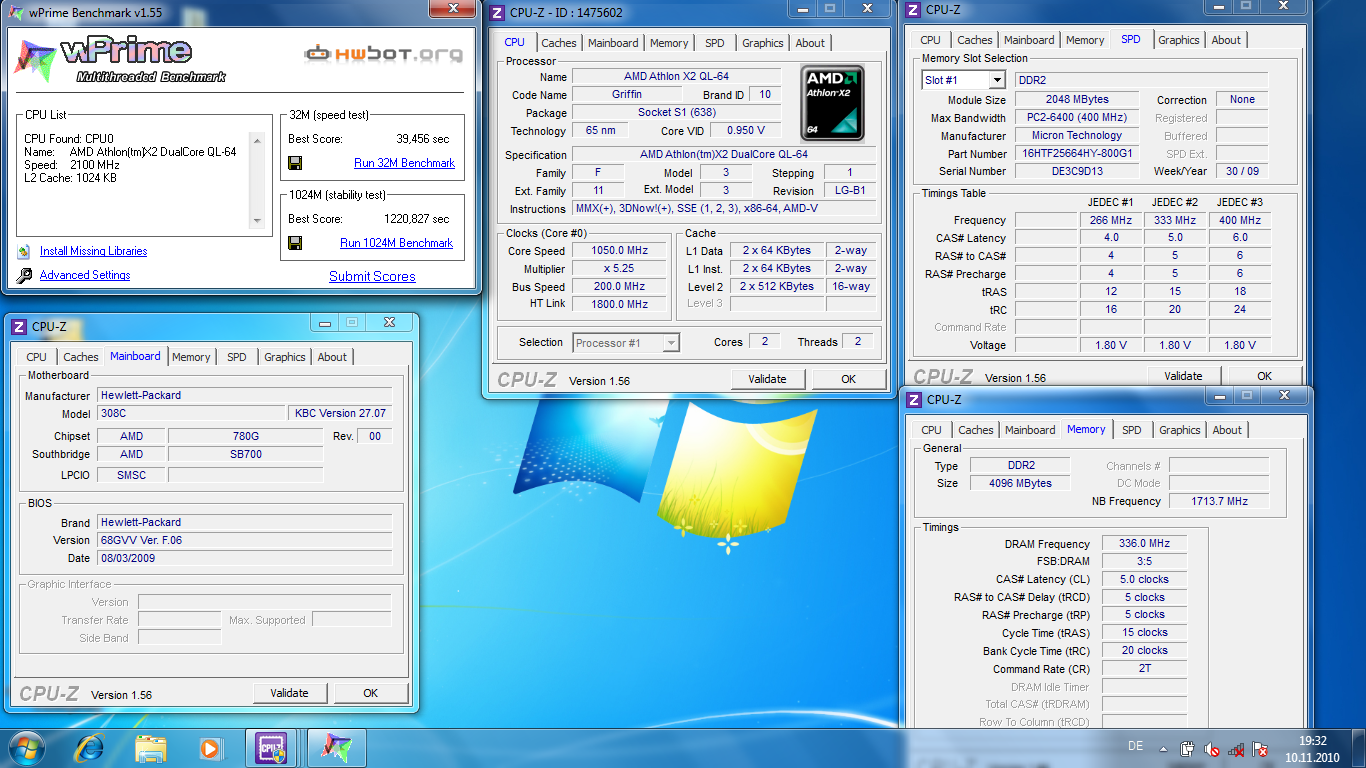The height and width of the screenshot is (768, 1366).
Task: Click the Part Number 16HTF25664HY-800G1
Action: [1078, 154]
